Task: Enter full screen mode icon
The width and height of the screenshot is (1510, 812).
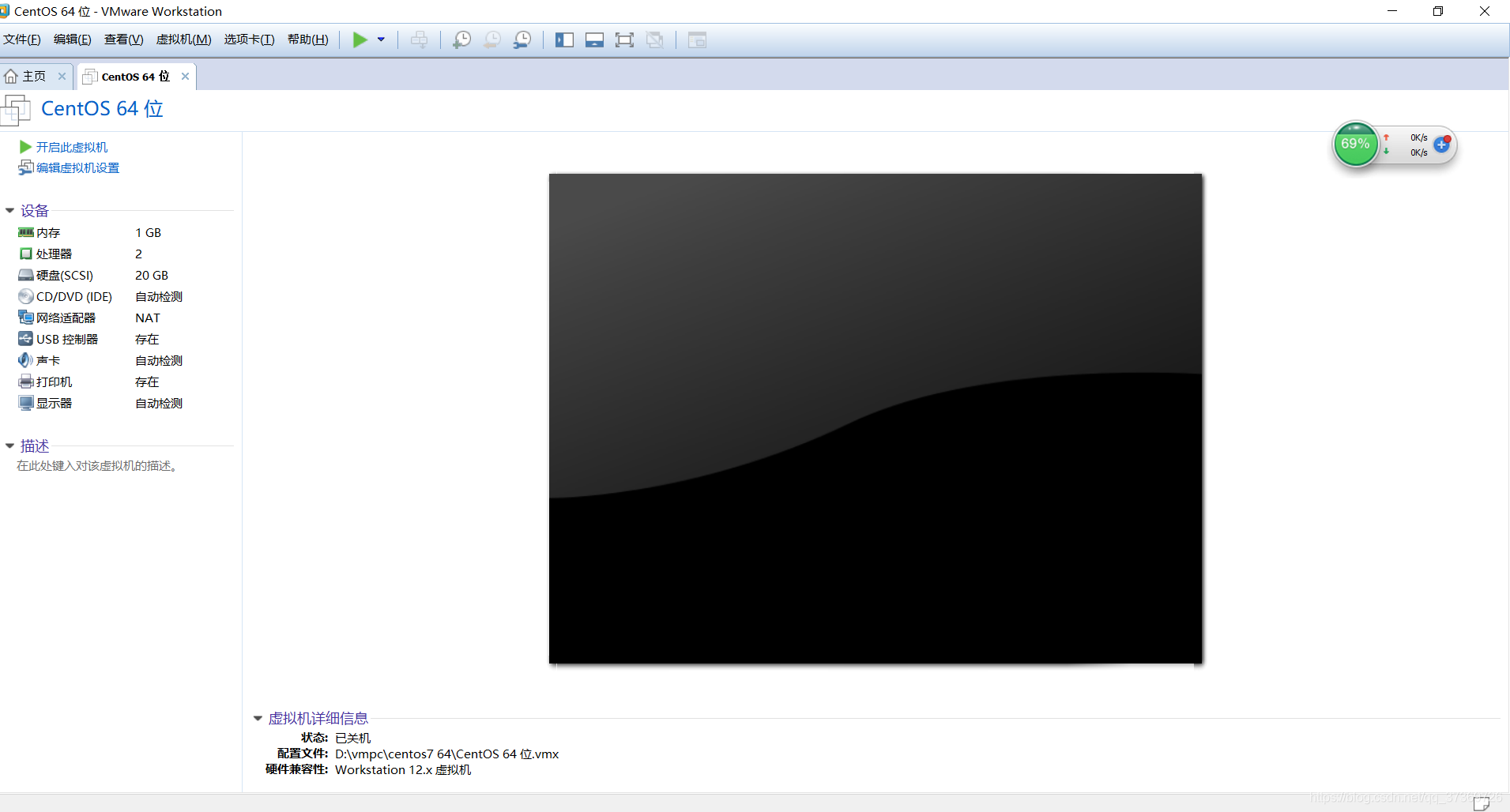Action: click(x=624, y=39)
